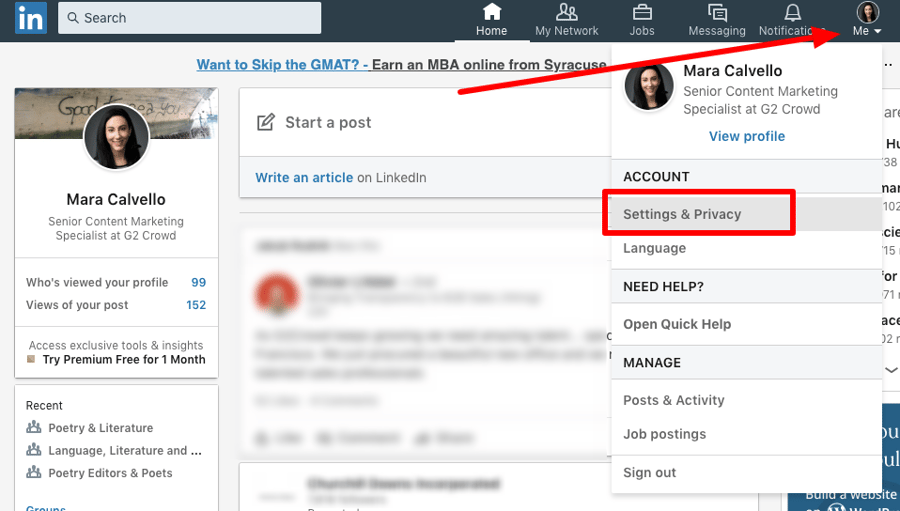Click the sidebar banner cover image
900x511 pixels.
click(x=117, y=113)
